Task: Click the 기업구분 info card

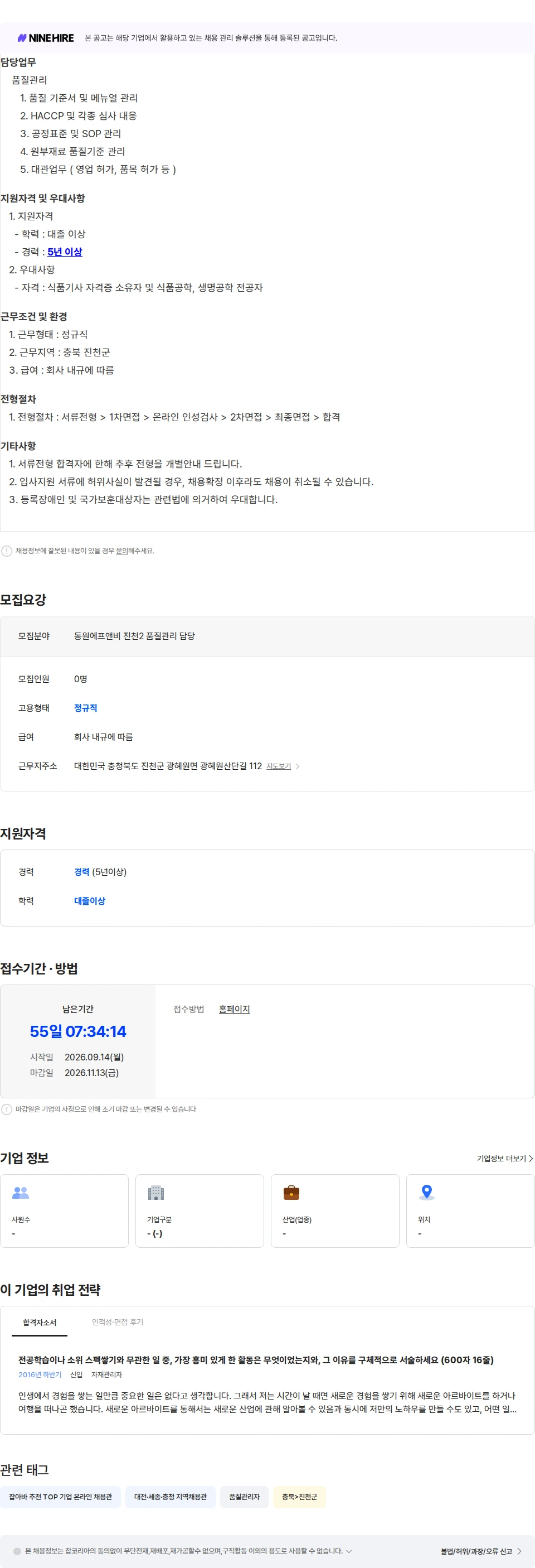Action: coord(200,1210)
